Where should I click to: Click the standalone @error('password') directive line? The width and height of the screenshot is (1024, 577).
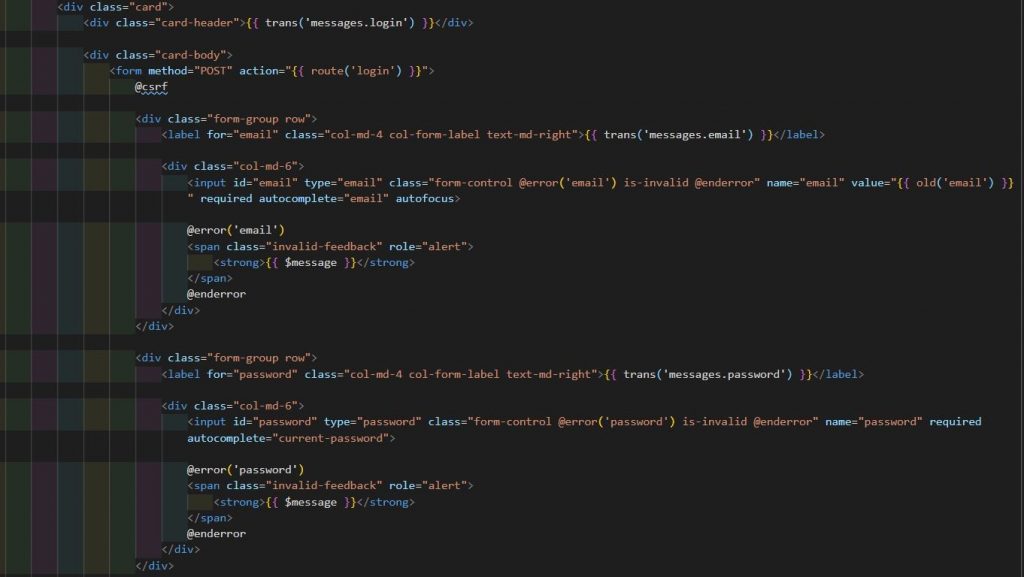click(246, 469)
